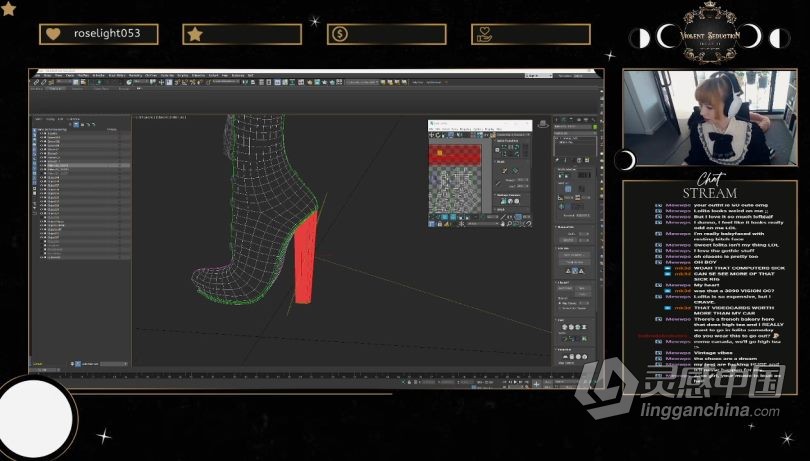Click Quick Peel icon in Peel rollout
The width and height of the screenshot is (810, 461).
(x=565, y=327)
